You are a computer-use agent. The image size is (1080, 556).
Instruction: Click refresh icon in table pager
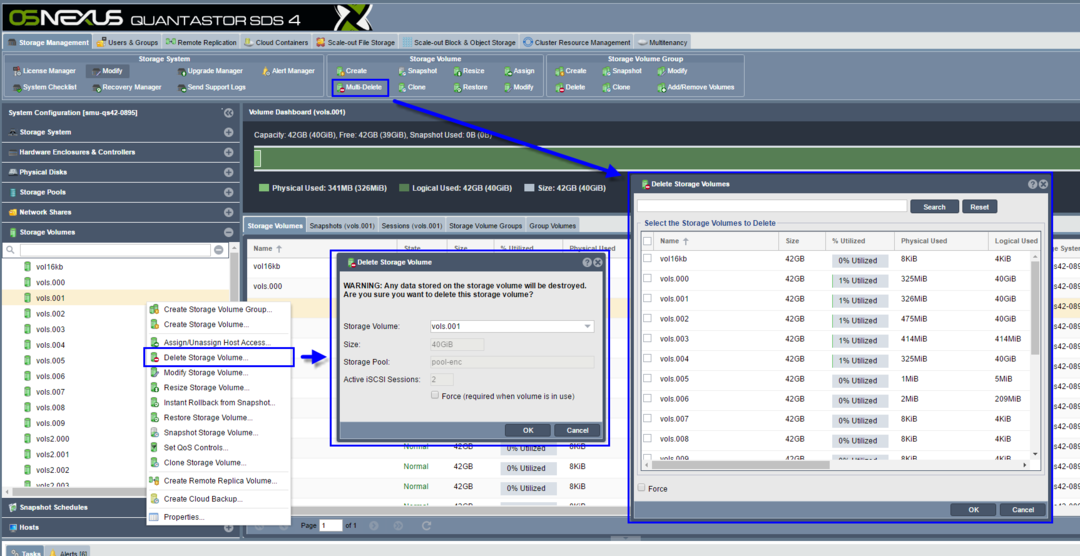(x=426, y=526)
